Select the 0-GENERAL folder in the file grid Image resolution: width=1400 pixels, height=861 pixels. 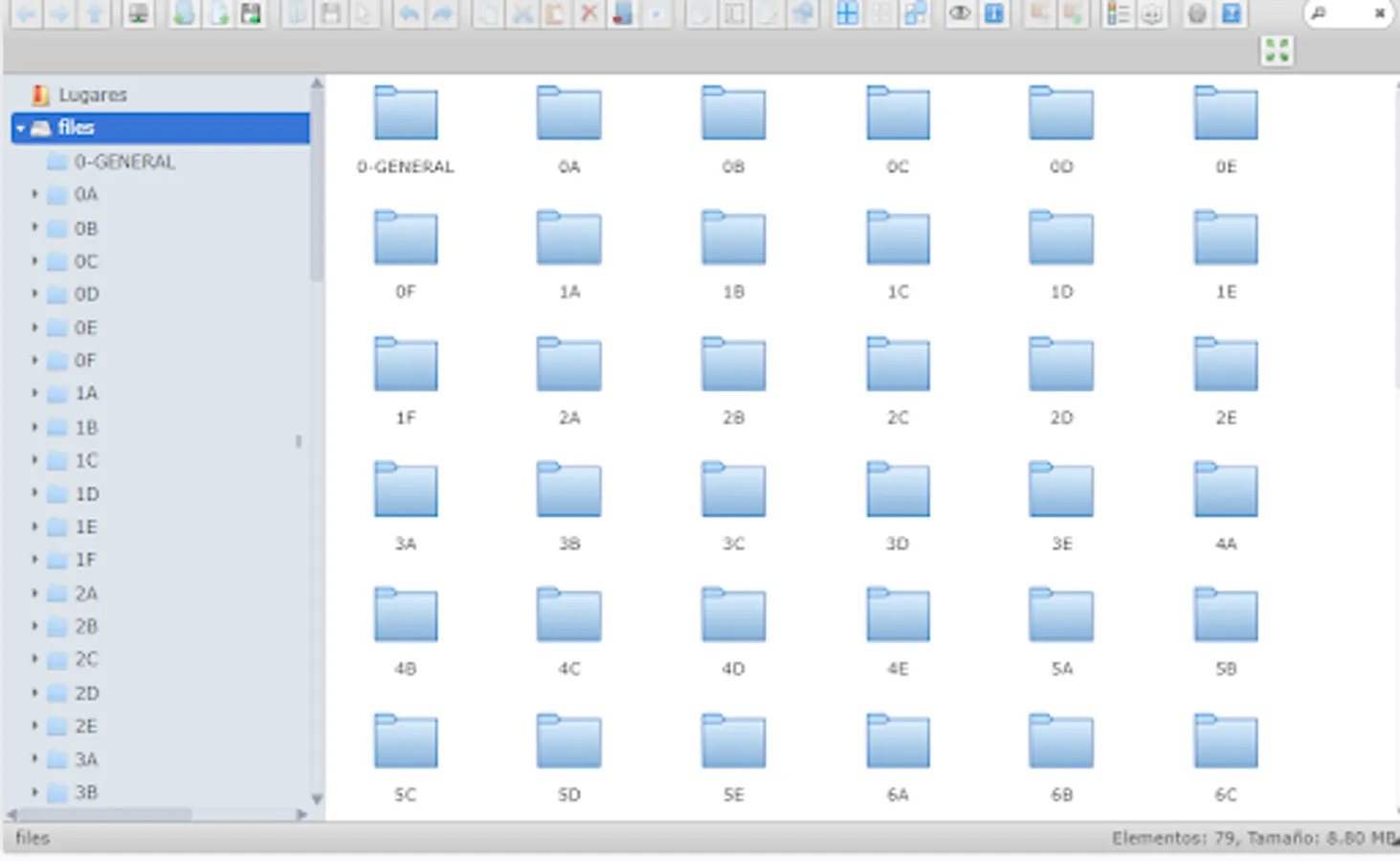406,114
